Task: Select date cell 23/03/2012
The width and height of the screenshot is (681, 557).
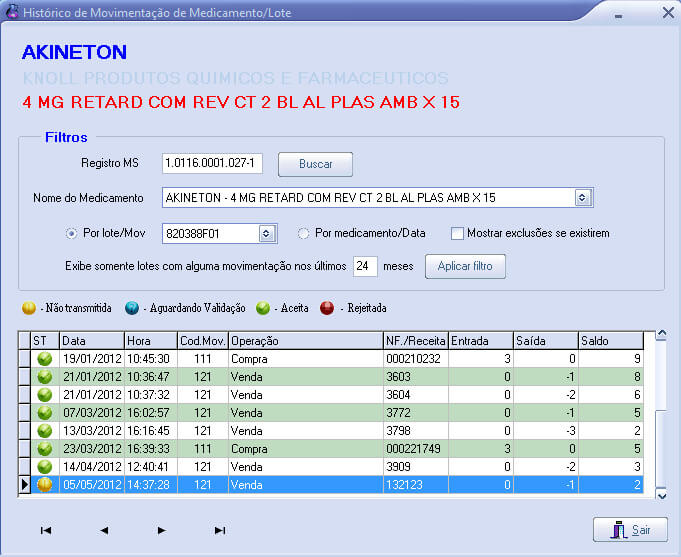Action: (x=92, y=449)
